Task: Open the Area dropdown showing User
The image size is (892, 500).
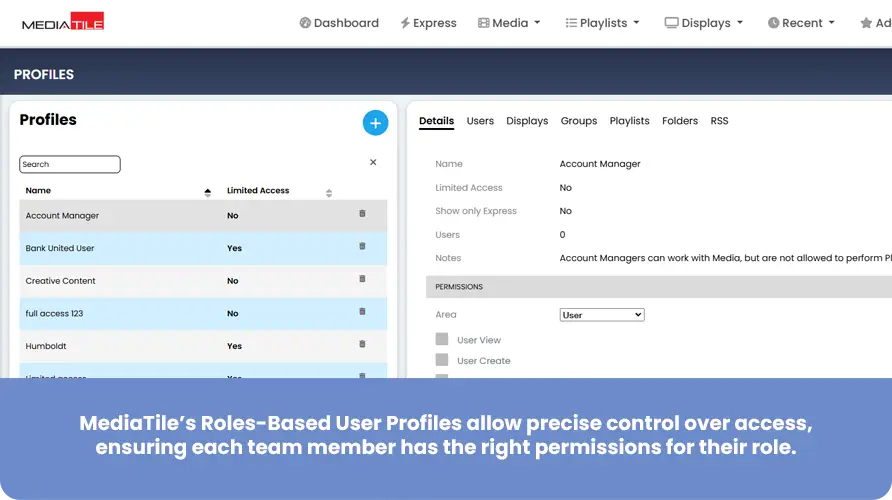Action: pyautogui.click(x=602, y=315)
